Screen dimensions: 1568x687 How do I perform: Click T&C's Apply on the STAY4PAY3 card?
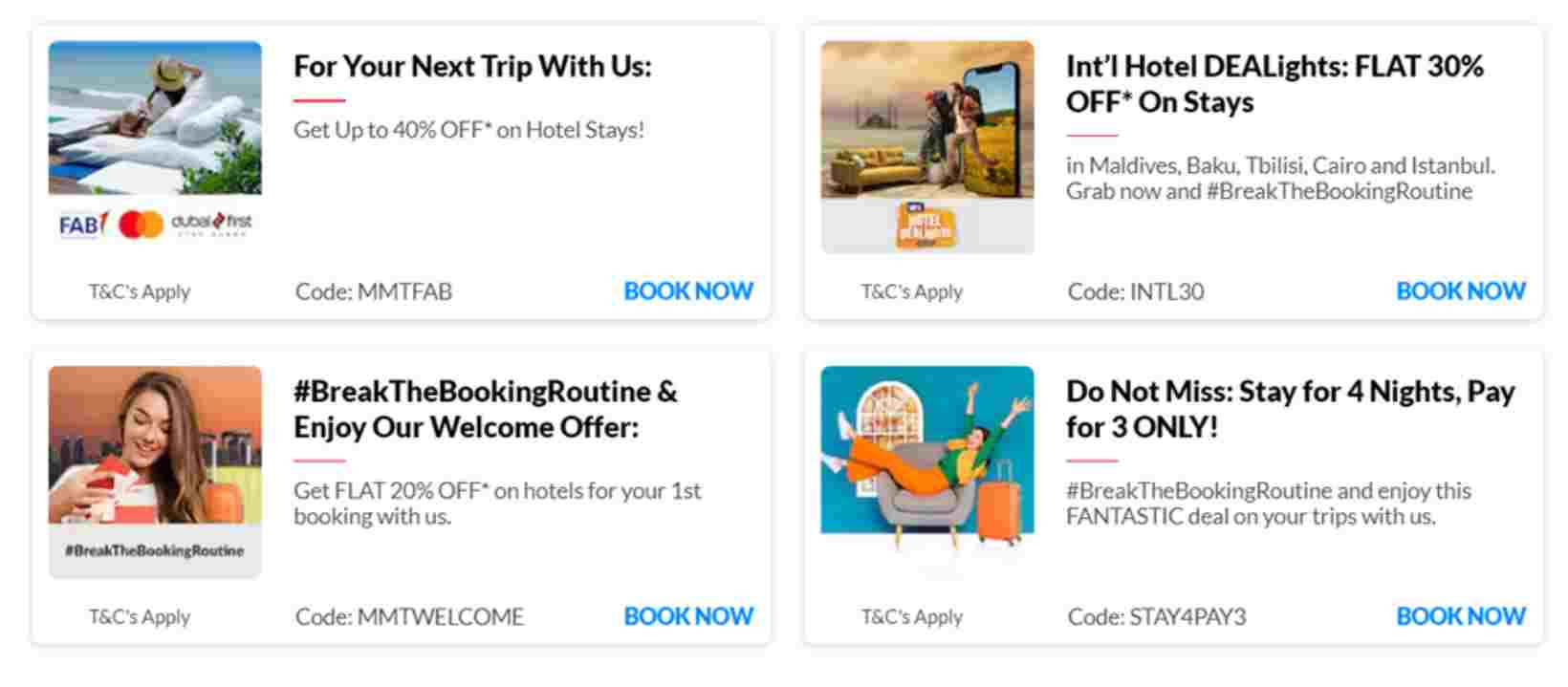(911, 617)
